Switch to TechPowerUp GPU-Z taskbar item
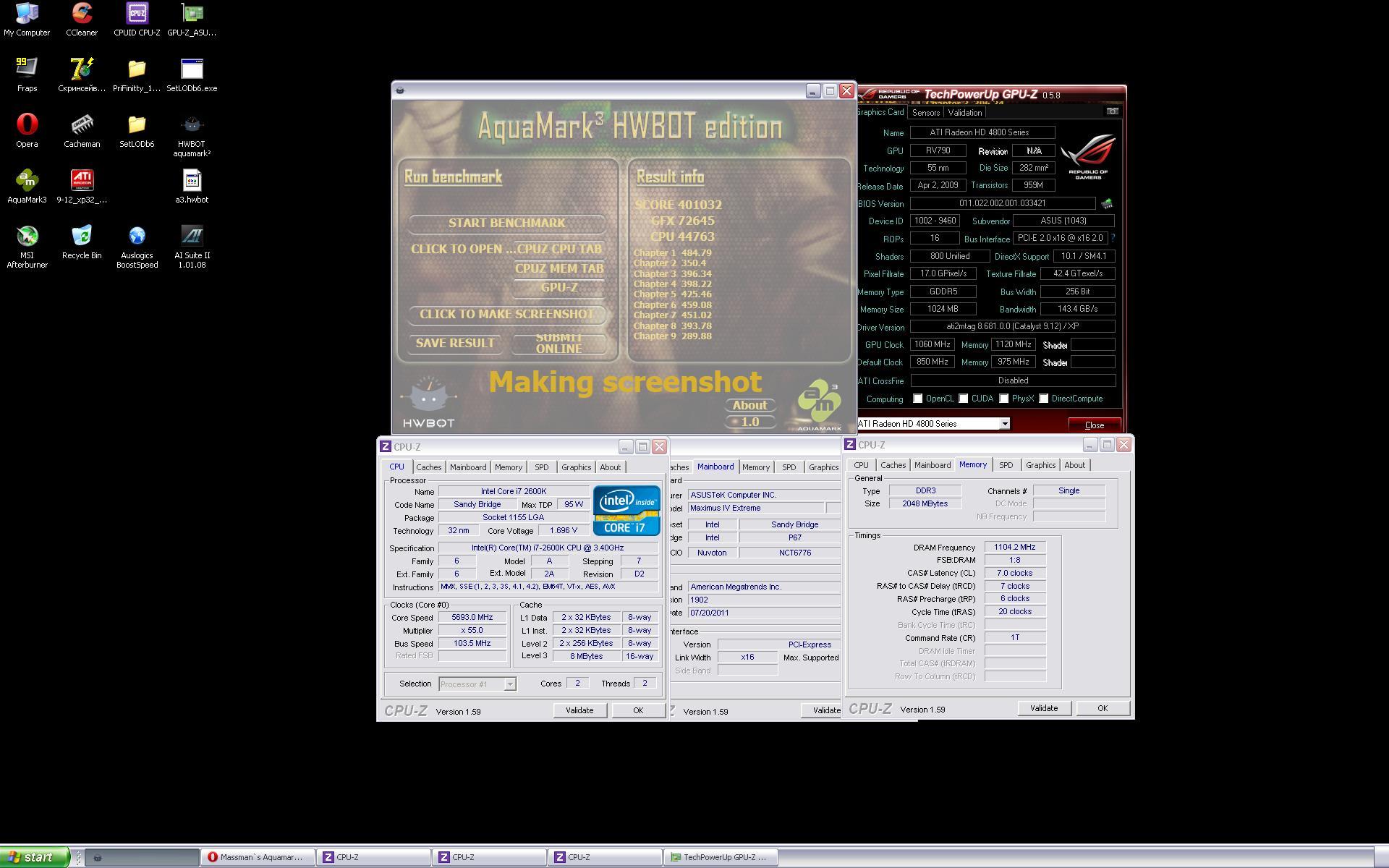The height and width of the screenshot is (868, 1389). (721, 857)
